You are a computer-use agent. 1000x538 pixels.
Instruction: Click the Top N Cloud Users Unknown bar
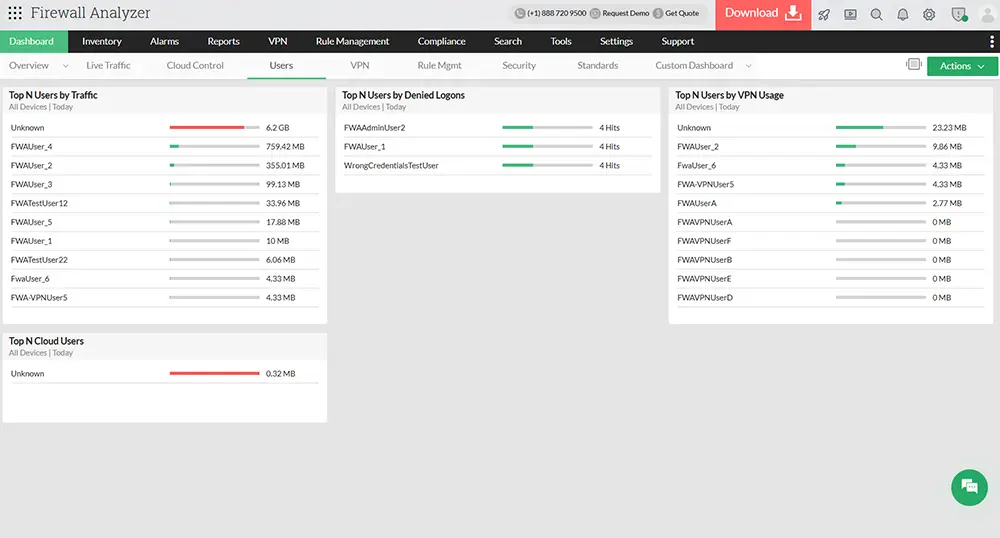[214, 374]
